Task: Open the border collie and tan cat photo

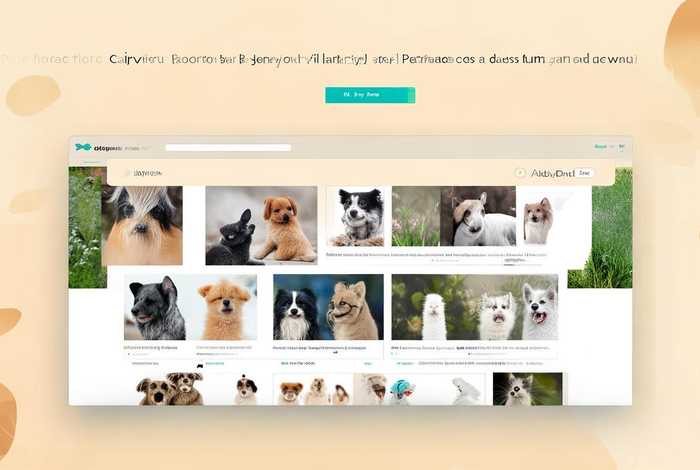Action: 328,307
